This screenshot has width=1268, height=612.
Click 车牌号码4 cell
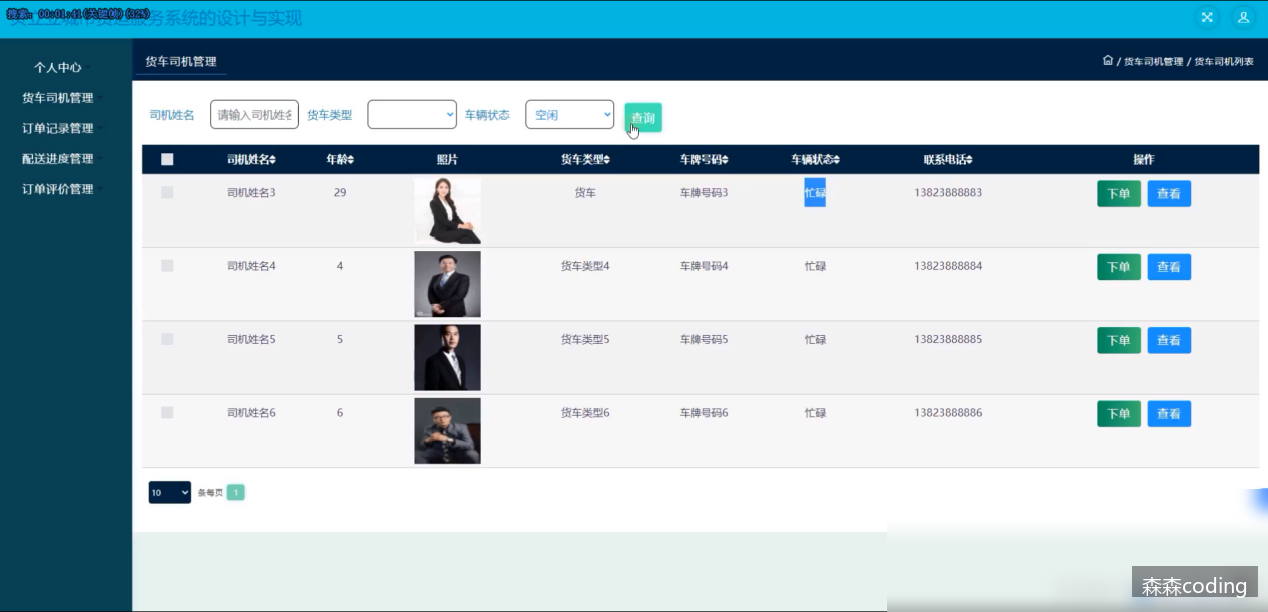[704, 266]
